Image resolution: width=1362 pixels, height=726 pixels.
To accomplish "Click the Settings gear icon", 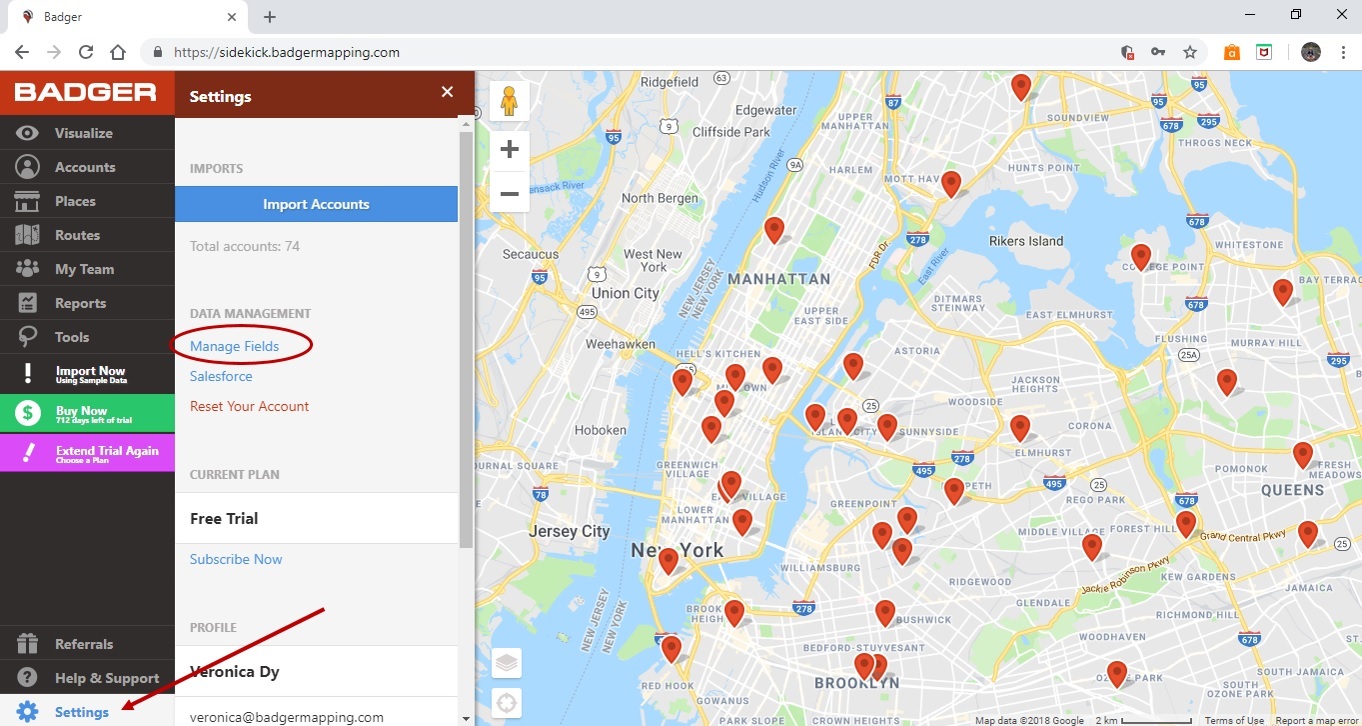I will pos(27,712).
